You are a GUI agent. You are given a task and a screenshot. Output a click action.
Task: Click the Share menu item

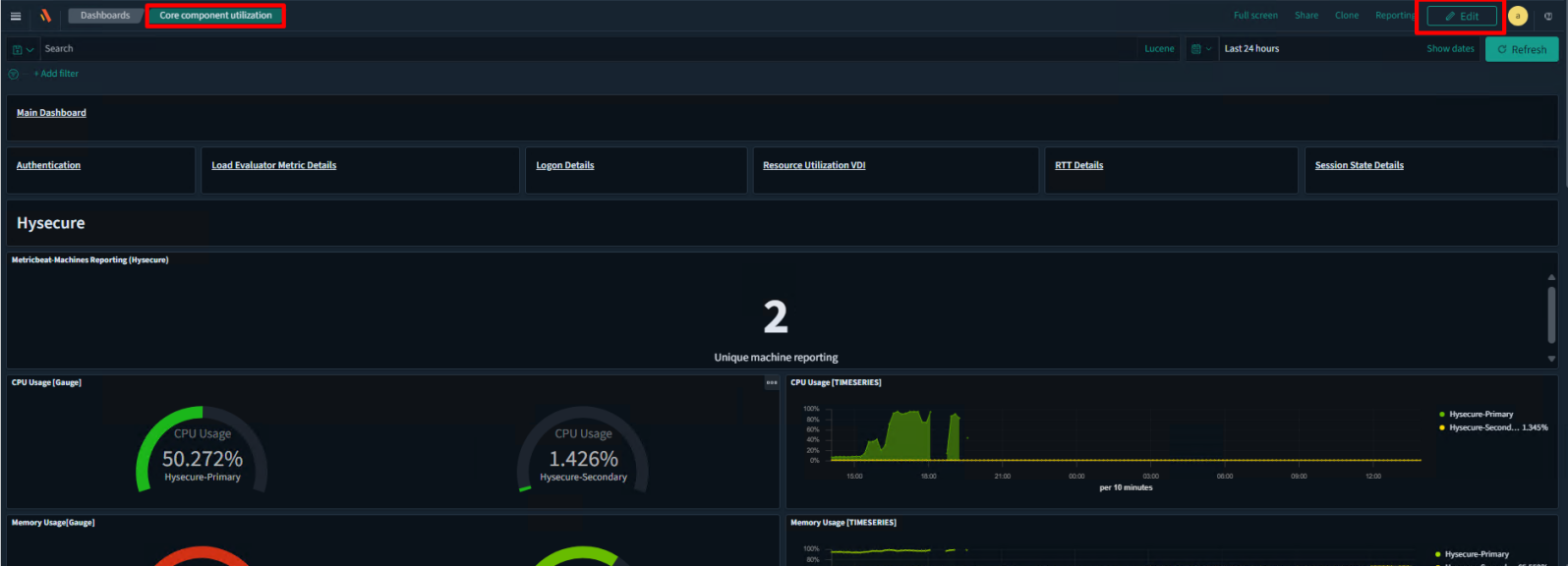(1306, 16)
